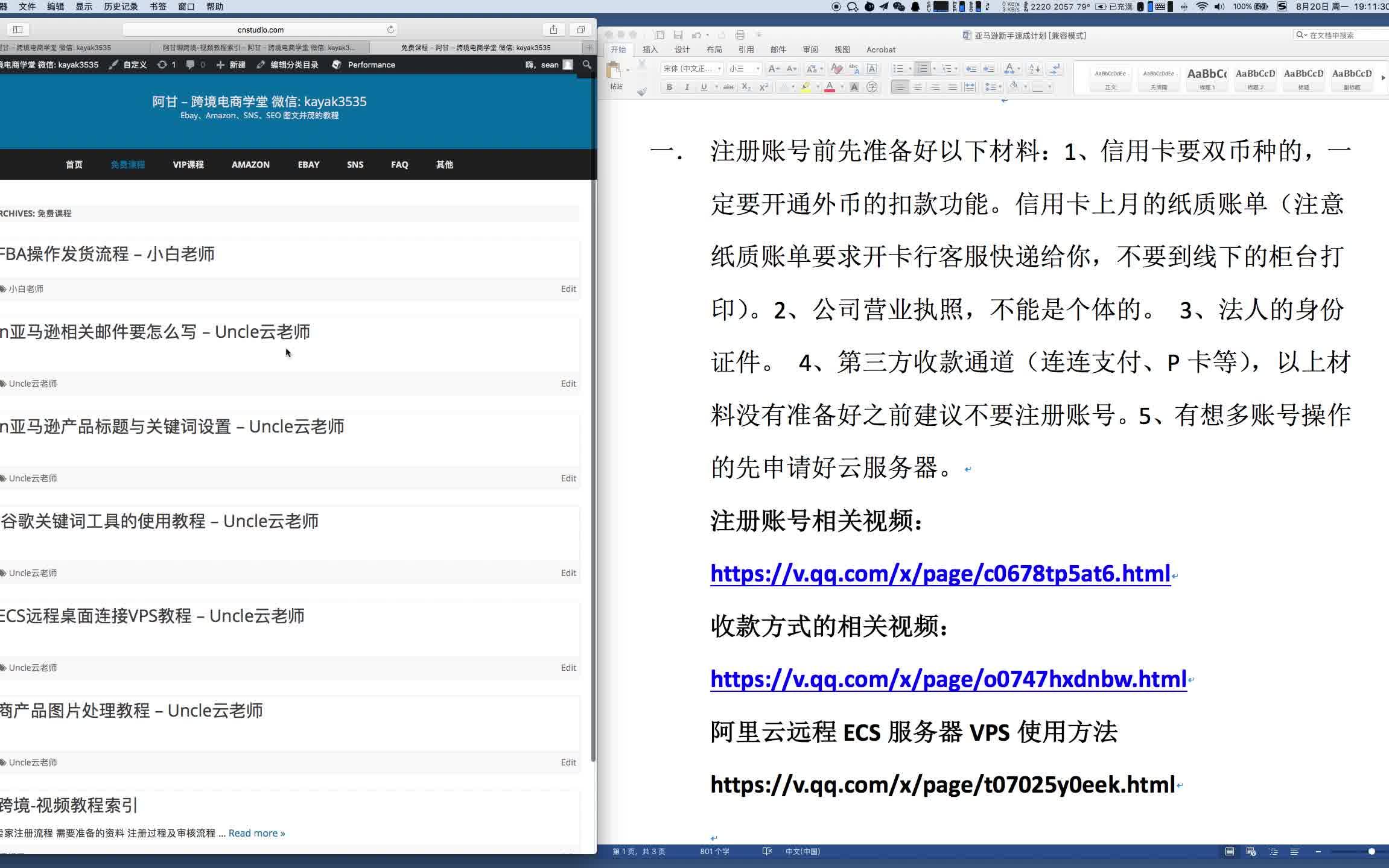Click the reload page icon in address bar
The image size is (1389, 868).
point(390,30)
